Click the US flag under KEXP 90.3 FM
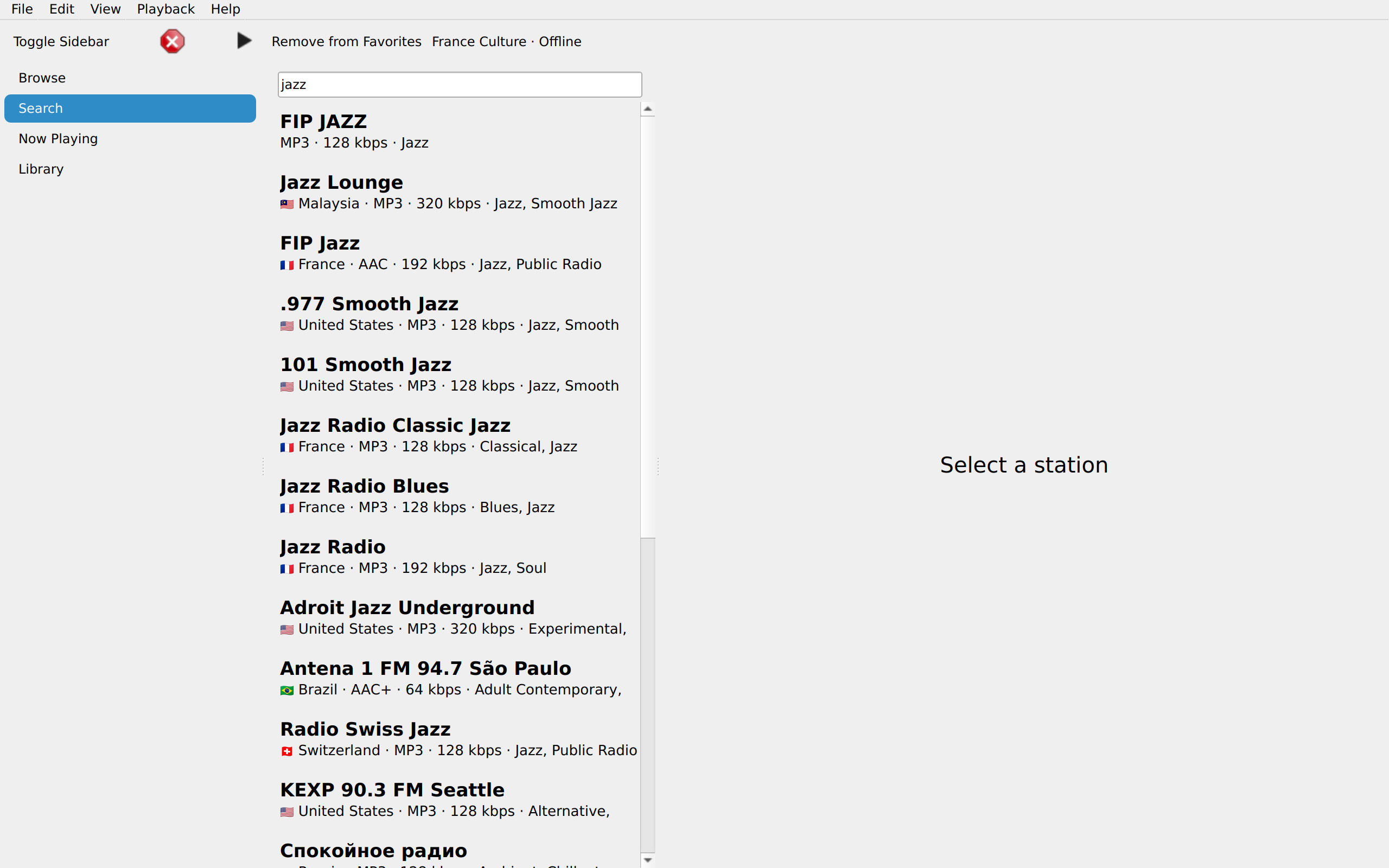 [x=287, y=812]
